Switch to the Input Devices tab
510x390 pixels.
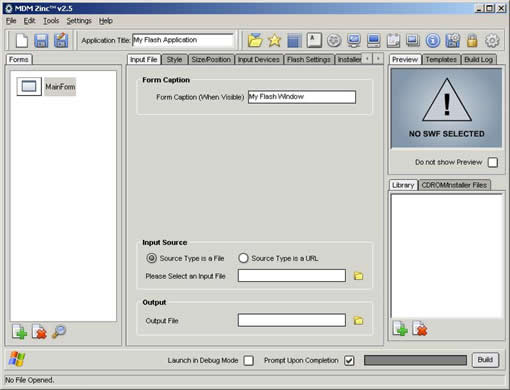pos(259,60)
